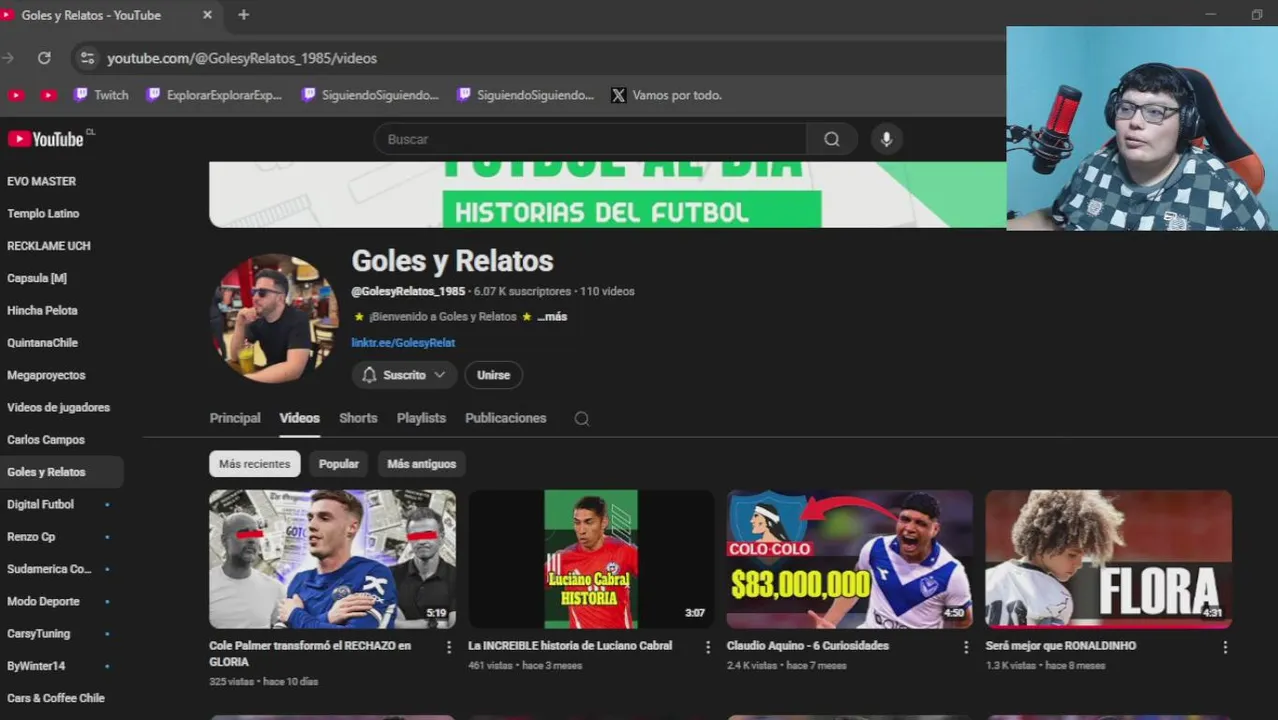This screenshot has height=720, width=1278.
Task: Select the Videos tab
Action: point(299,418)
